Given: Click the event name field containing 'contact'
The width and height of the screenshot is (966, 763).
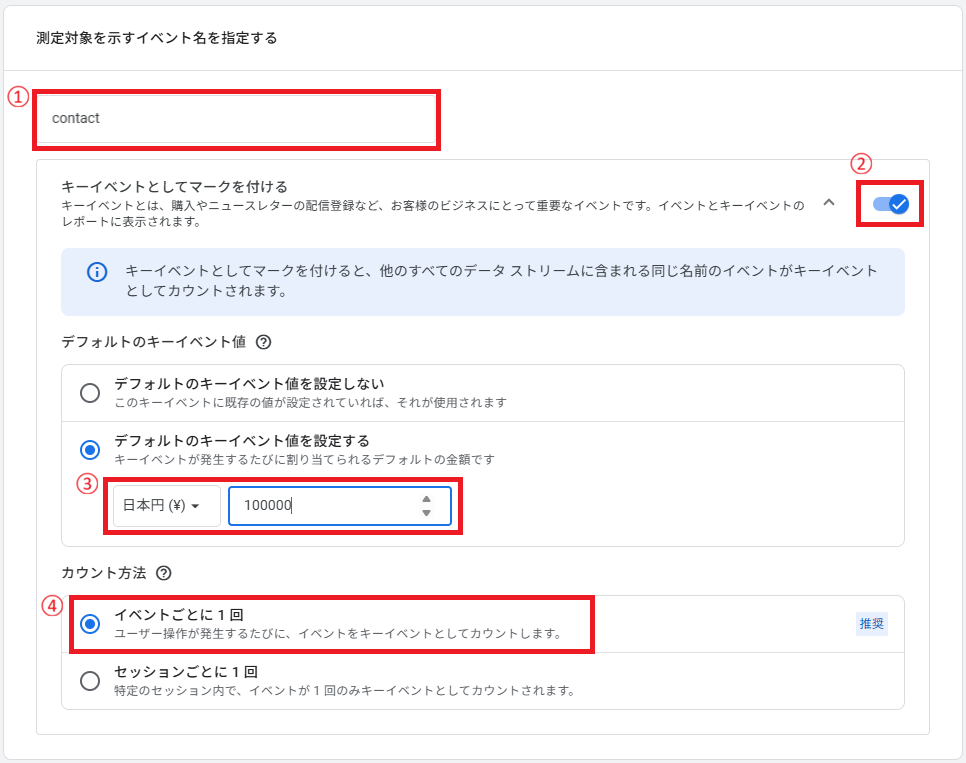Looking at the screenshot, I should [x=236, y=119].
